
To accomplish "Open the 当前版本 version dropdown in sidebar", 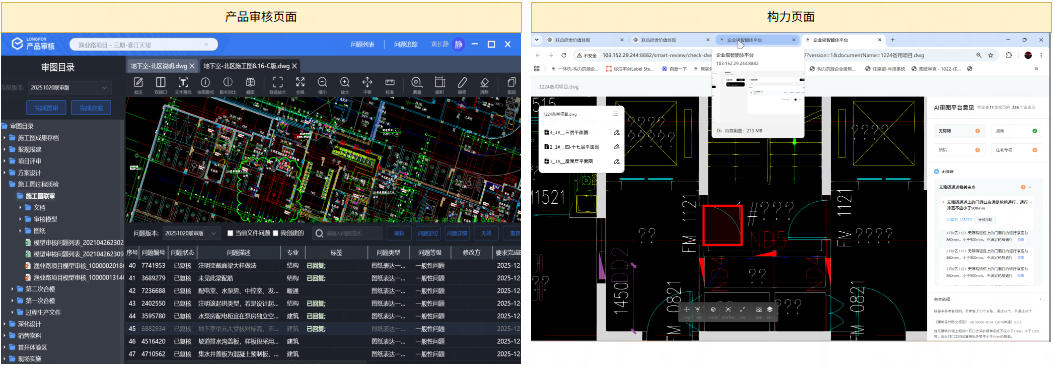I will (69, 87).
